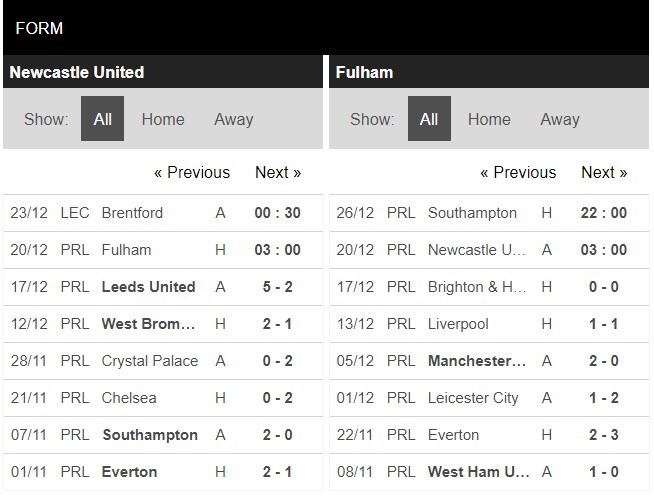
Task: Go to Previous Newcastle United matches
Action: pos(192,173)
